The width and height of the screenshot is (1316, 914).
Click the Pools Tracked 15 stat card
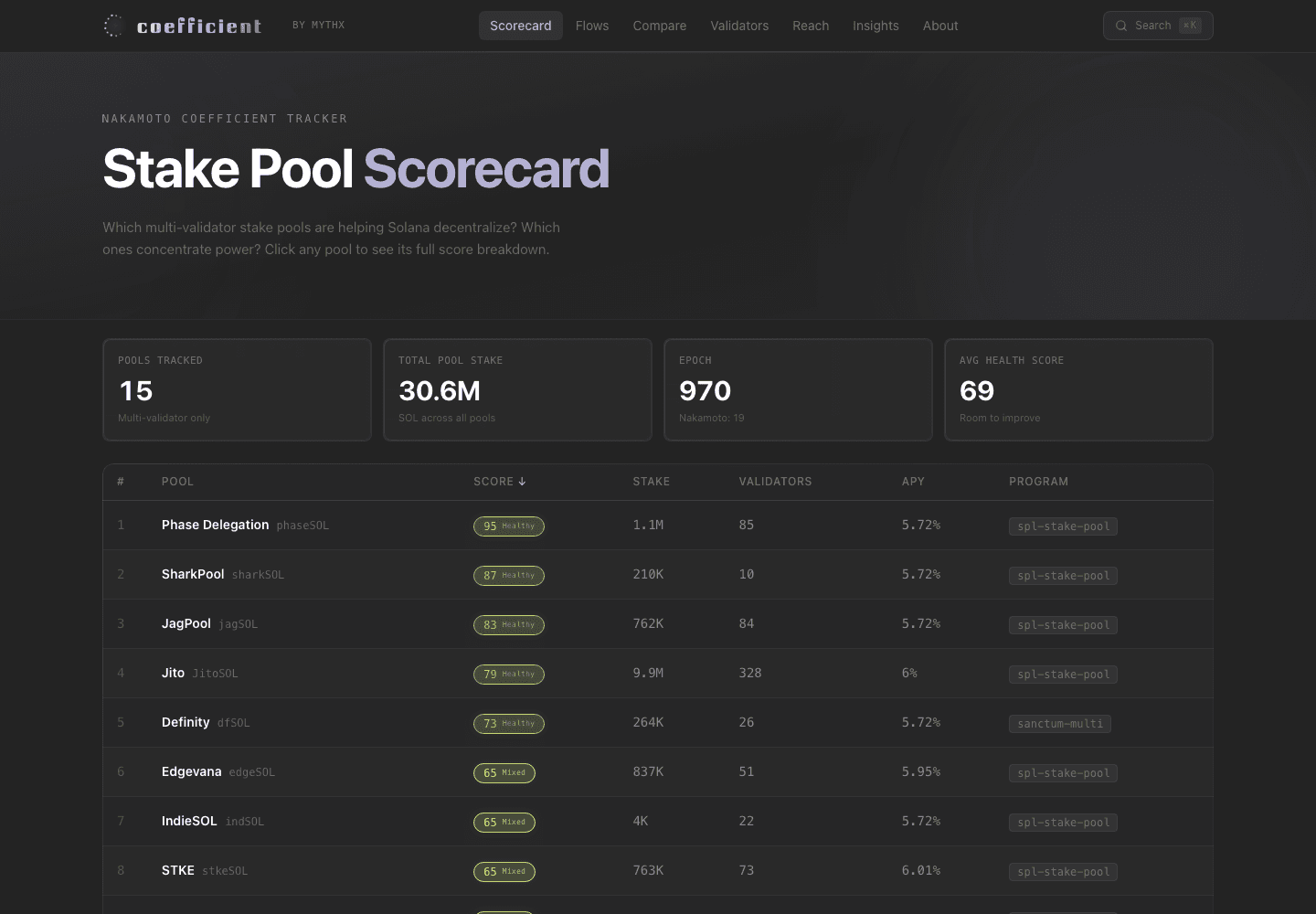coord(238,390)
